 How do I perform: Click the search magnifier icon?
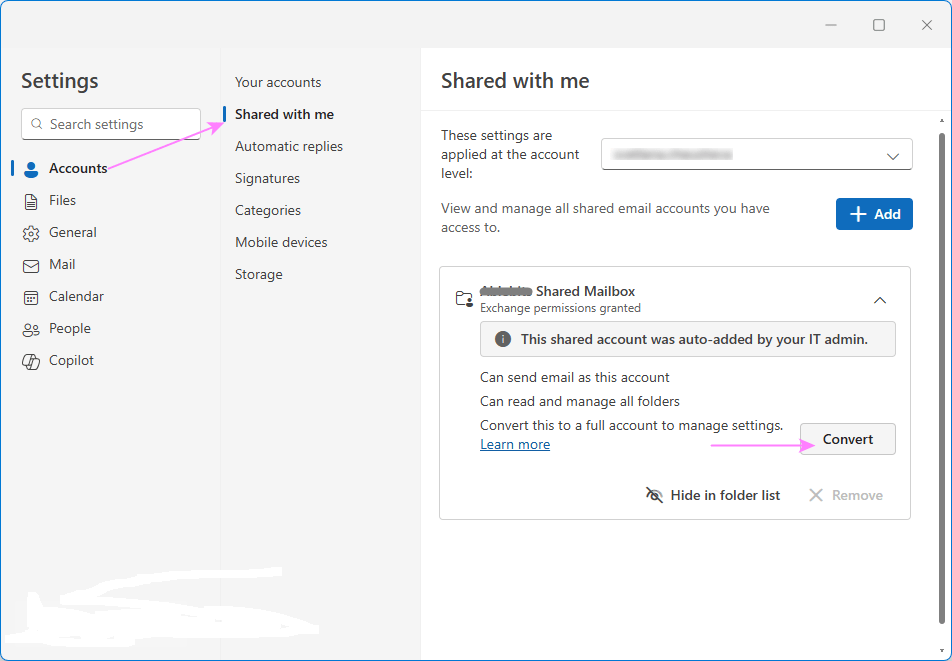pyautogui.click(x=36, y=124)
